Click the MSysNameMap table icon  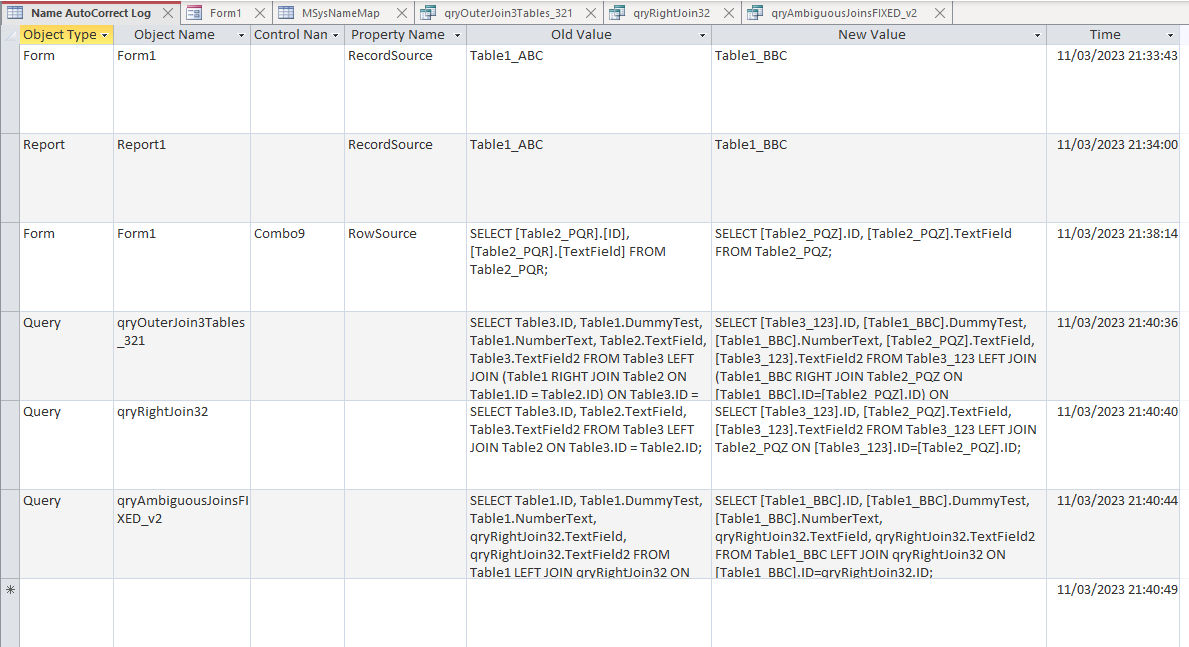pyautogui.click(x=286, y=13)
